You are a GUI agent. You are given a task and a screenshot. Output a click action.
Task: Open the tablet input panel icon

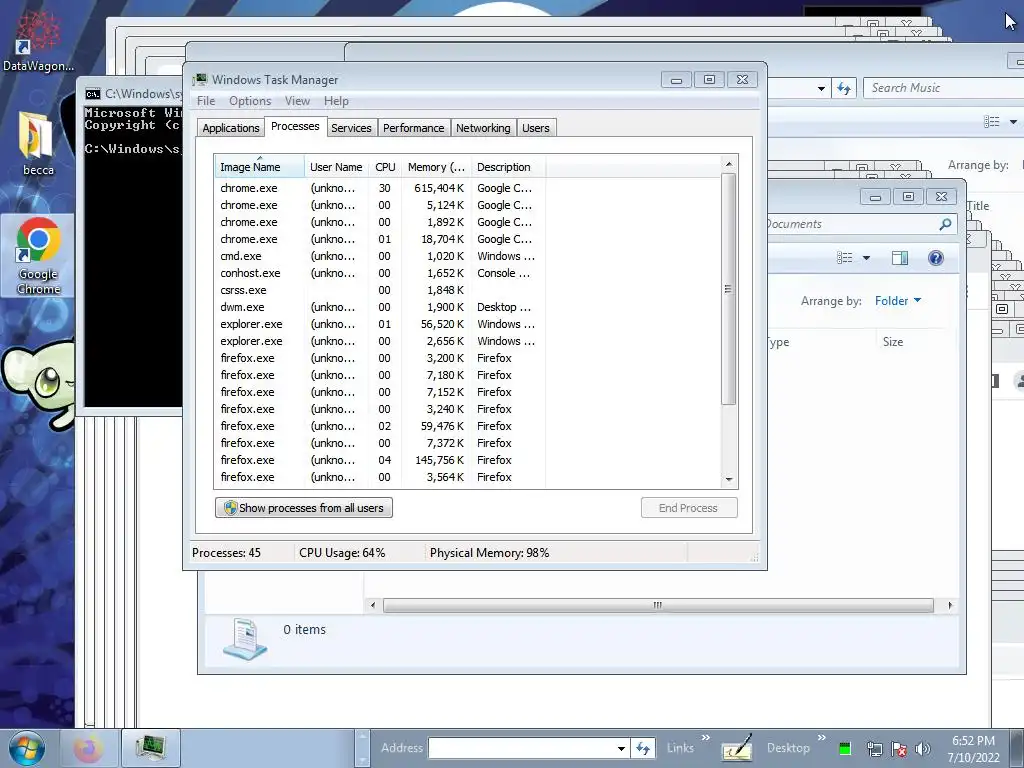tap(737, 748)
